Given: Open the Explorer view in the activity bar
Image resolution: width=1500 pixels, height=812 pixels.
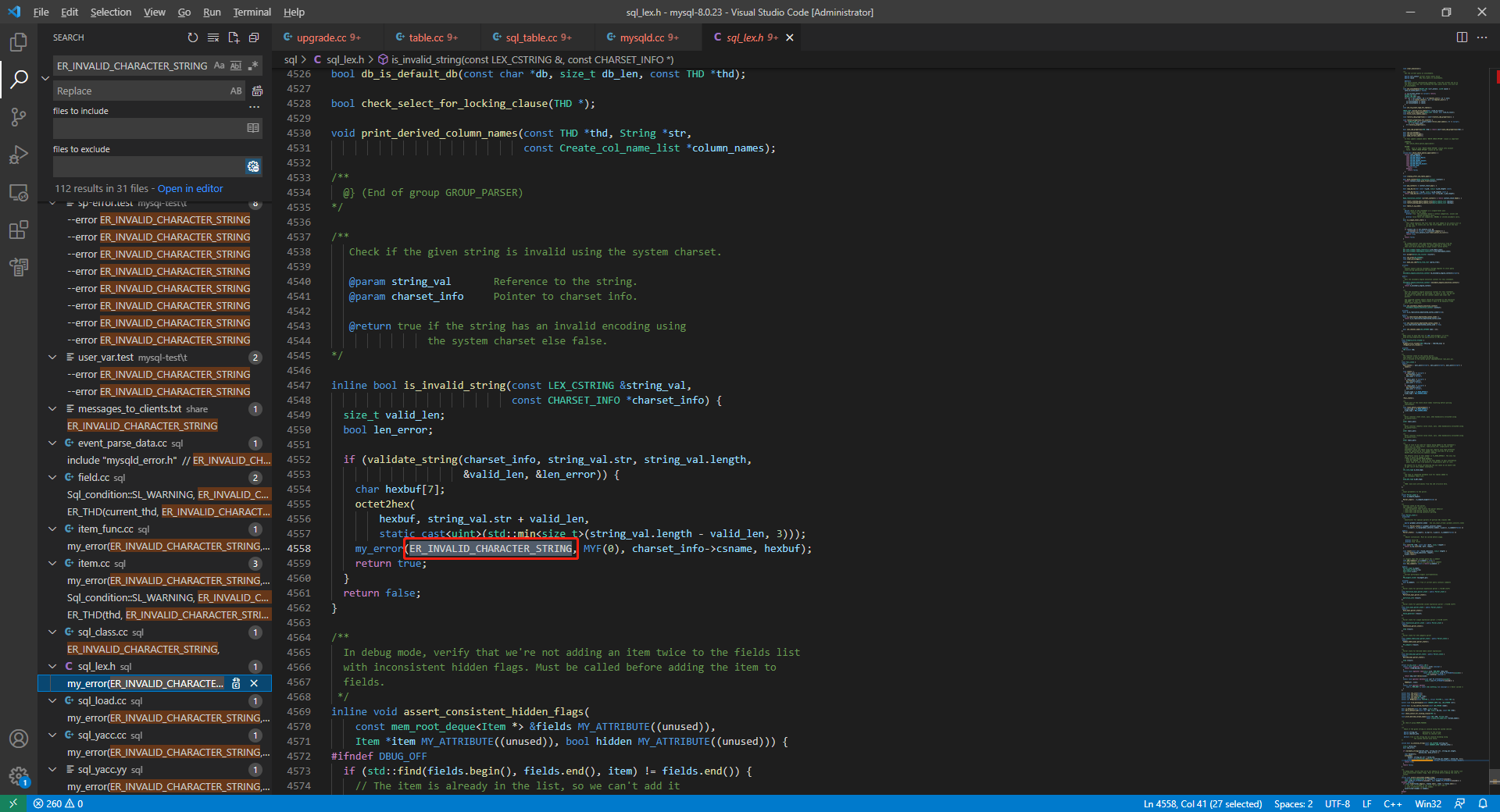Looking at the screenshot, I should pyautogui.click(x=19, y=42).
